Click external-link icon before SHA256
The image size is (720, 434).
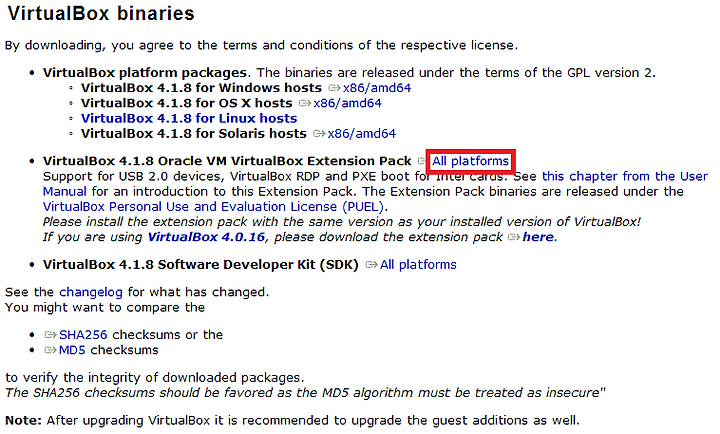(x=51, y=335)
